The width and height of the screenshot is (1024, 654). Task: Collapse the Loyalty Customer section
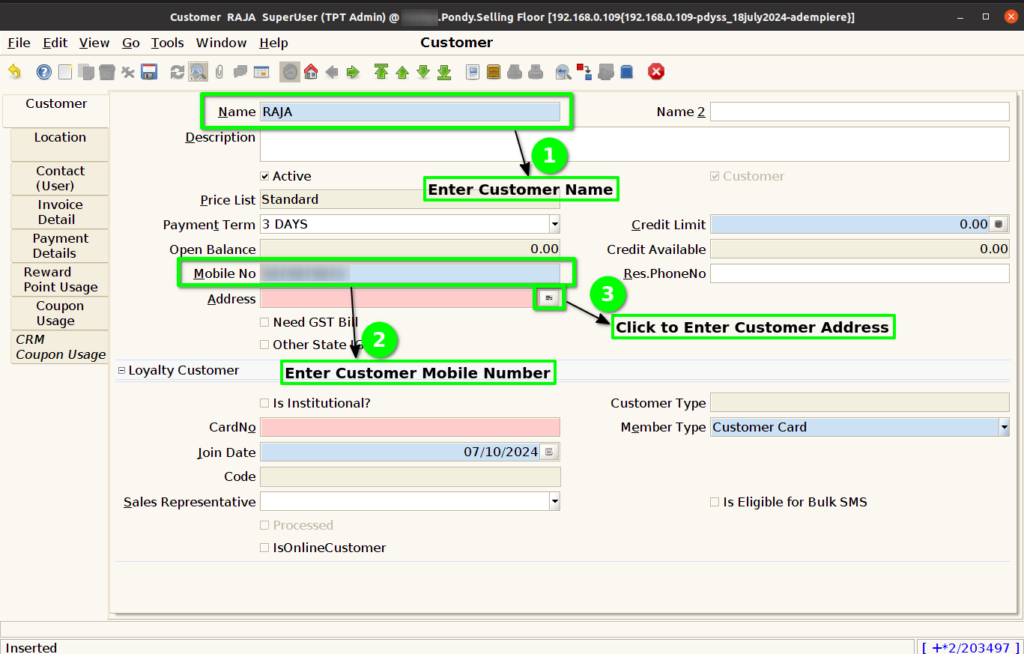pos(121,370)
